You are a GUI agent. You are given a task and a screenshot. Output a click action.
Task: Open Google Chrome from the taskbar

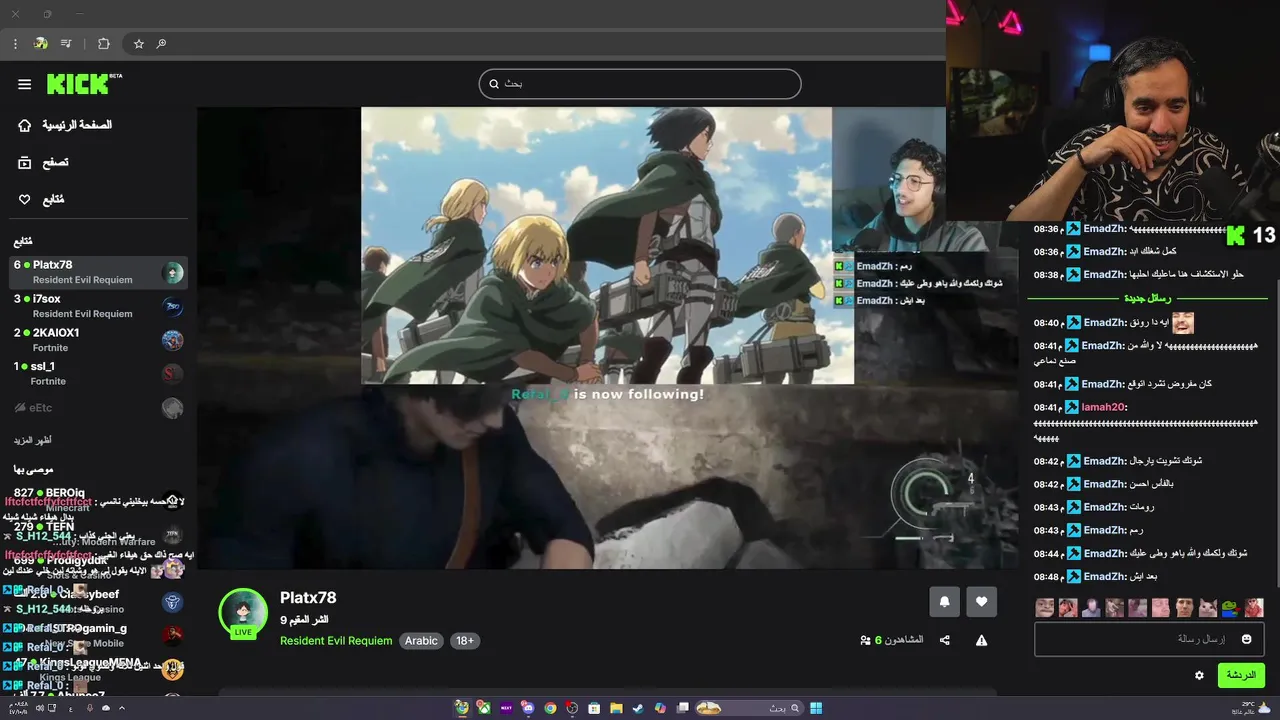point(550,708)
